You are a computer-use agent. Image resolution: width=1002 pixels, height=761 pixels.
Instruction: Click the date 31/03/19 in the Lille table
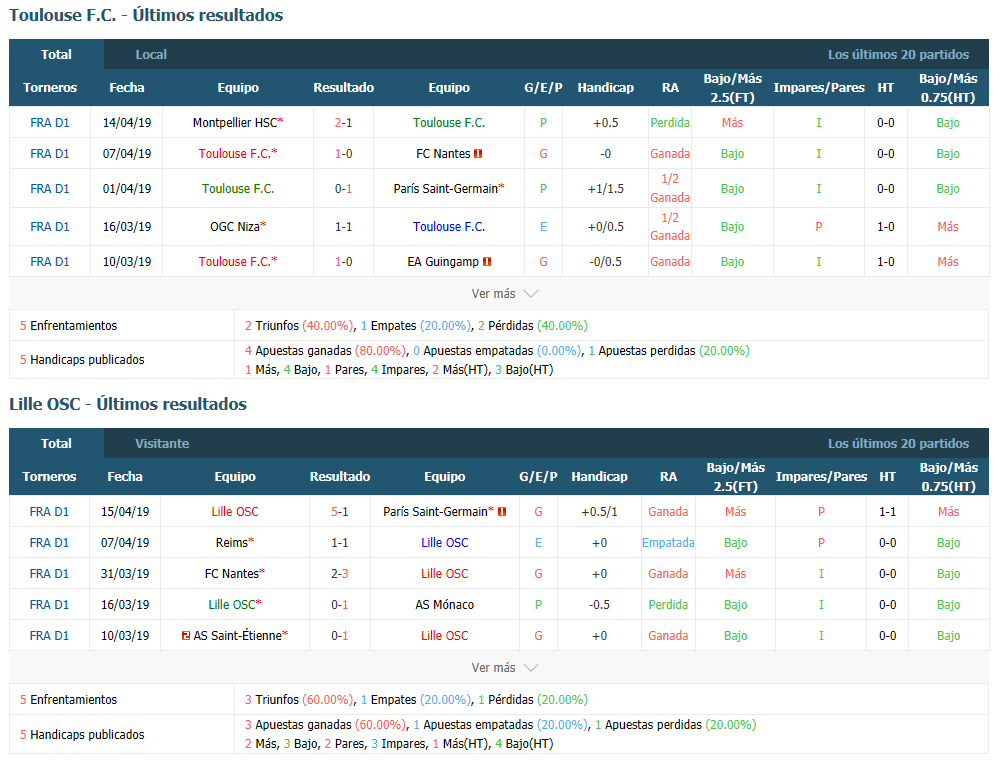125,574
